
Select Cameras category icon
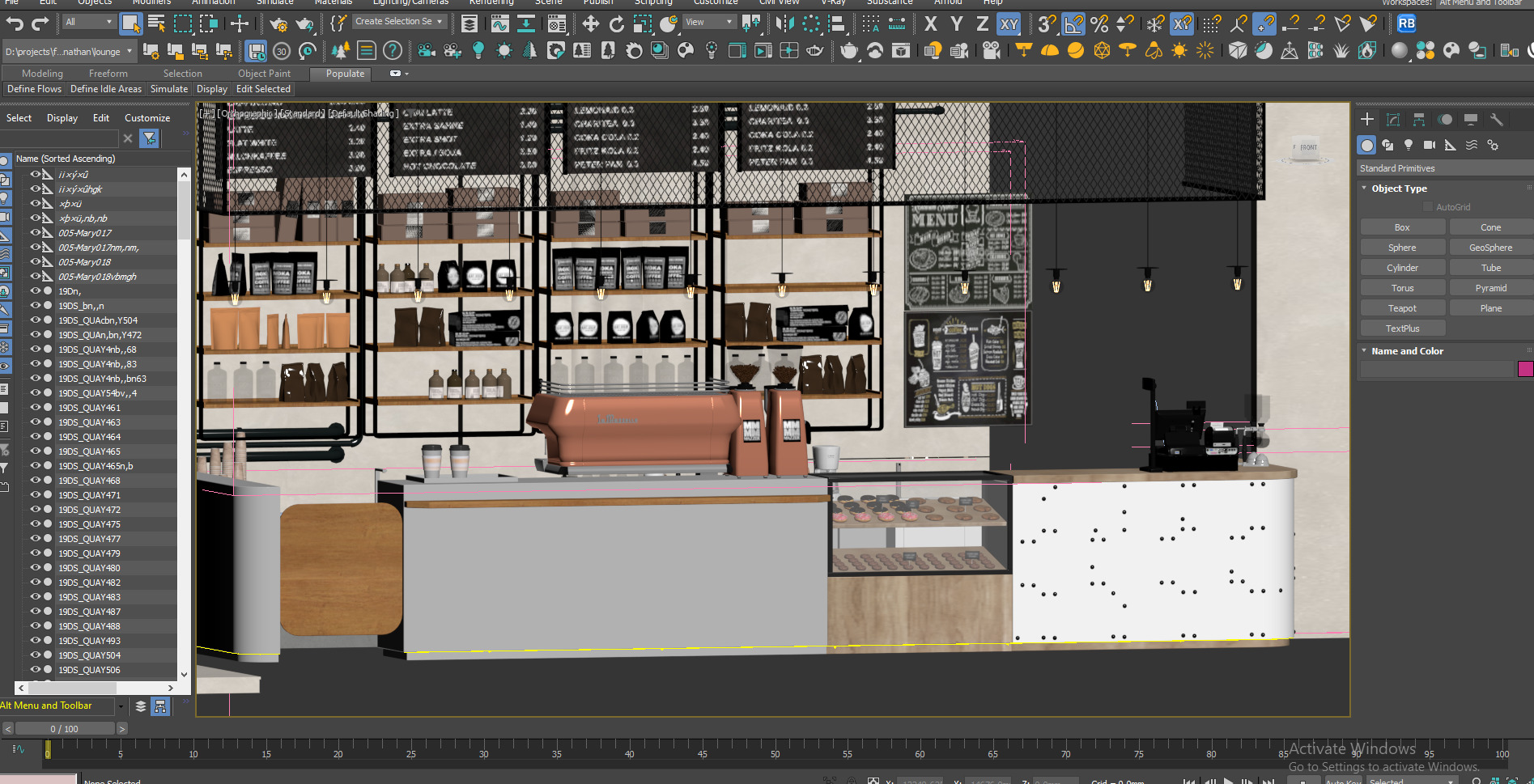pos(1430,145)
